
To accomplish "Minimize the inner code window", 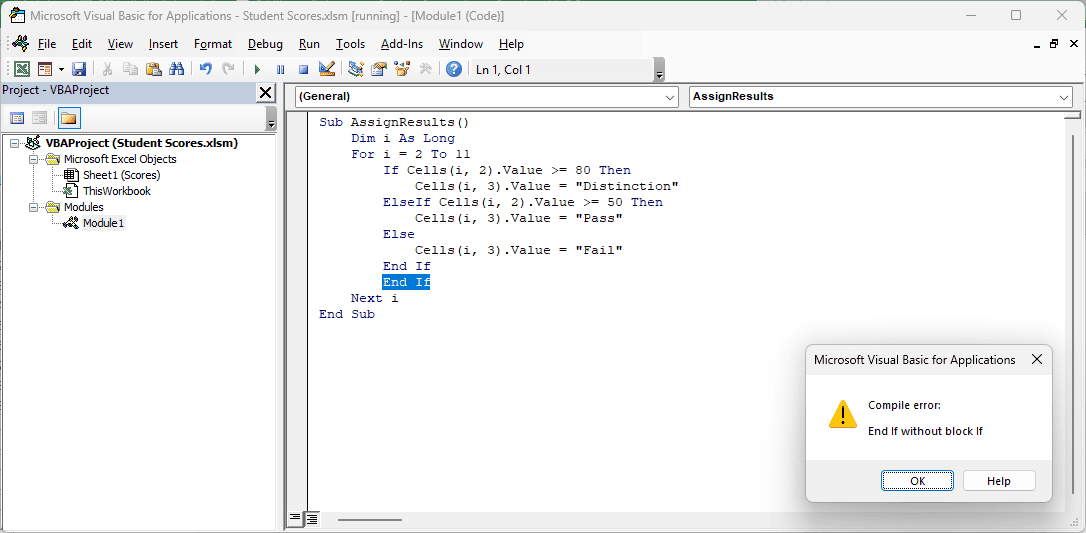I will [x=1037, y=45].
